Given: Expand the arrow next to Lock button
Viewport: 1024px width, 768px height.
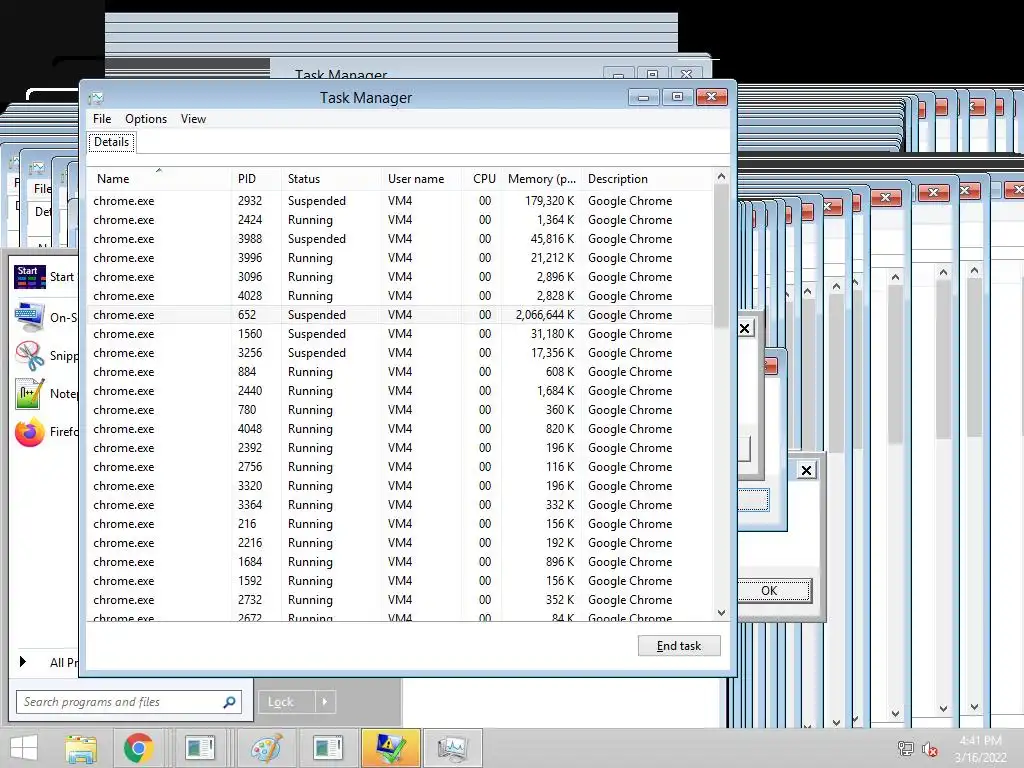Looking at the screenshot, I should (325, 702).
